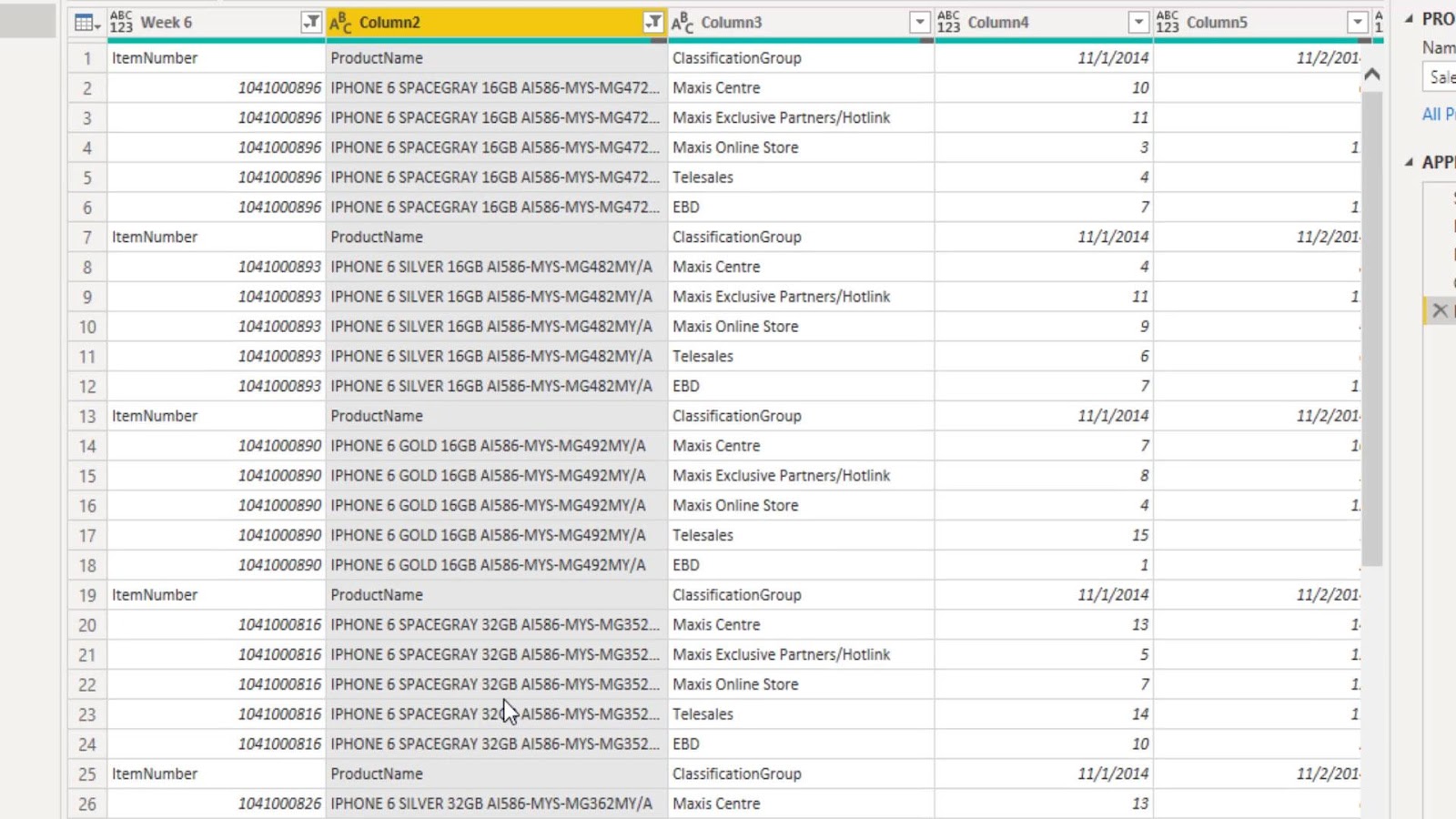Open the Column5 filter dropdown arrow

pyautogui.click(x=1357, y=23)
